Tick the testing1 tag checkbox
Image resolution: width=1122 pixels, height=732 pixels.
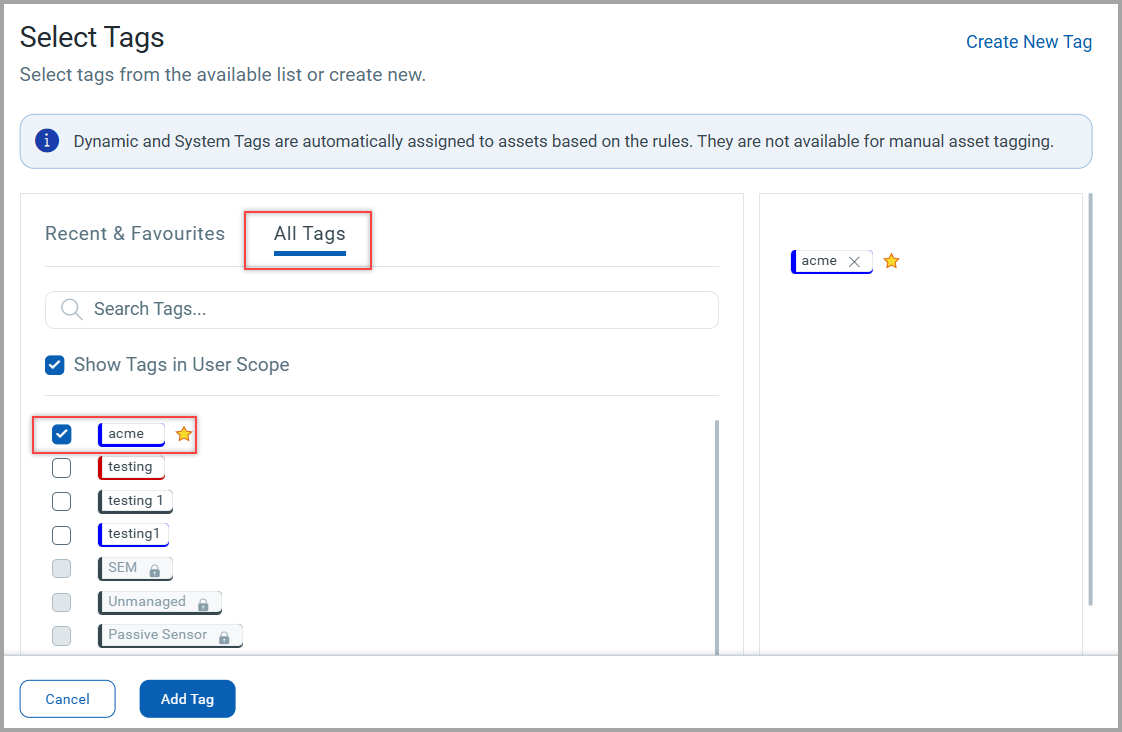(x=62, y=535)
